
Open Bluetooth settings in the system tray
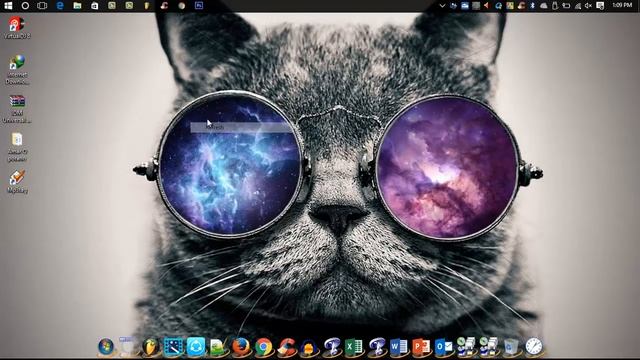pos(533,6)
